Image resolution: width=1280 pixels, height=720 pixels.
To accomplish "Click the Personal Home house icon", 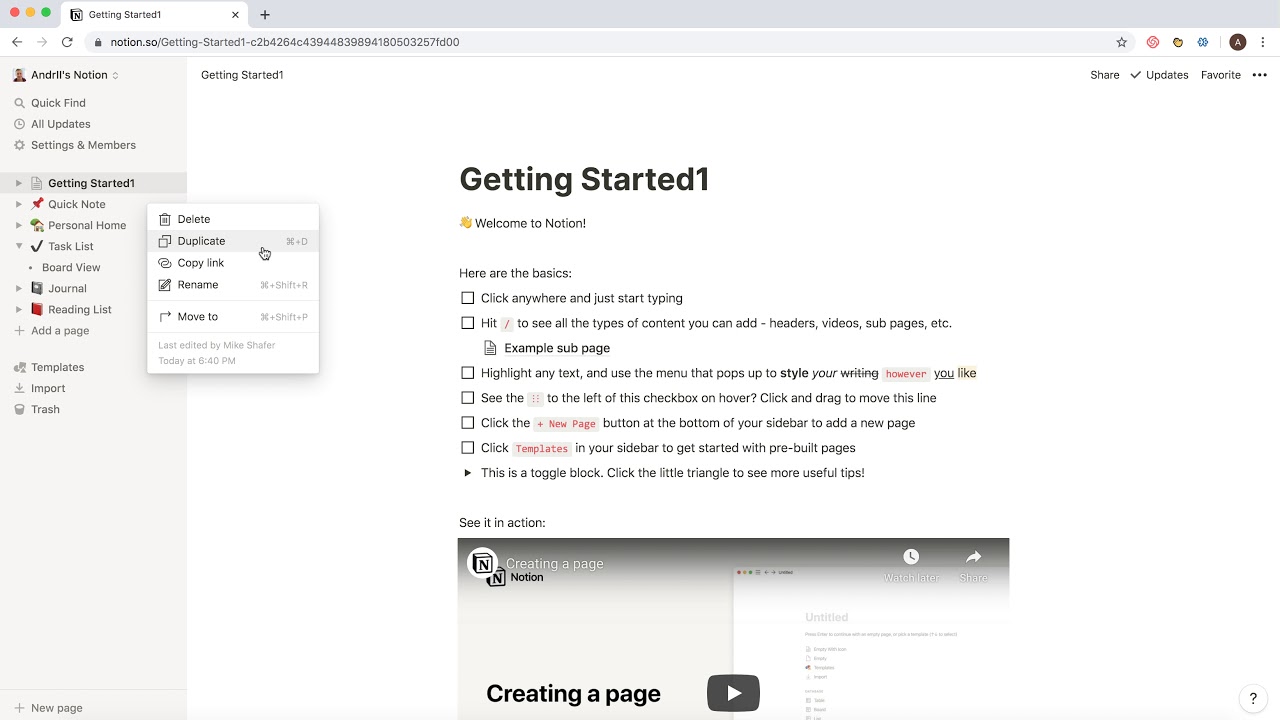I will point(37,225).
